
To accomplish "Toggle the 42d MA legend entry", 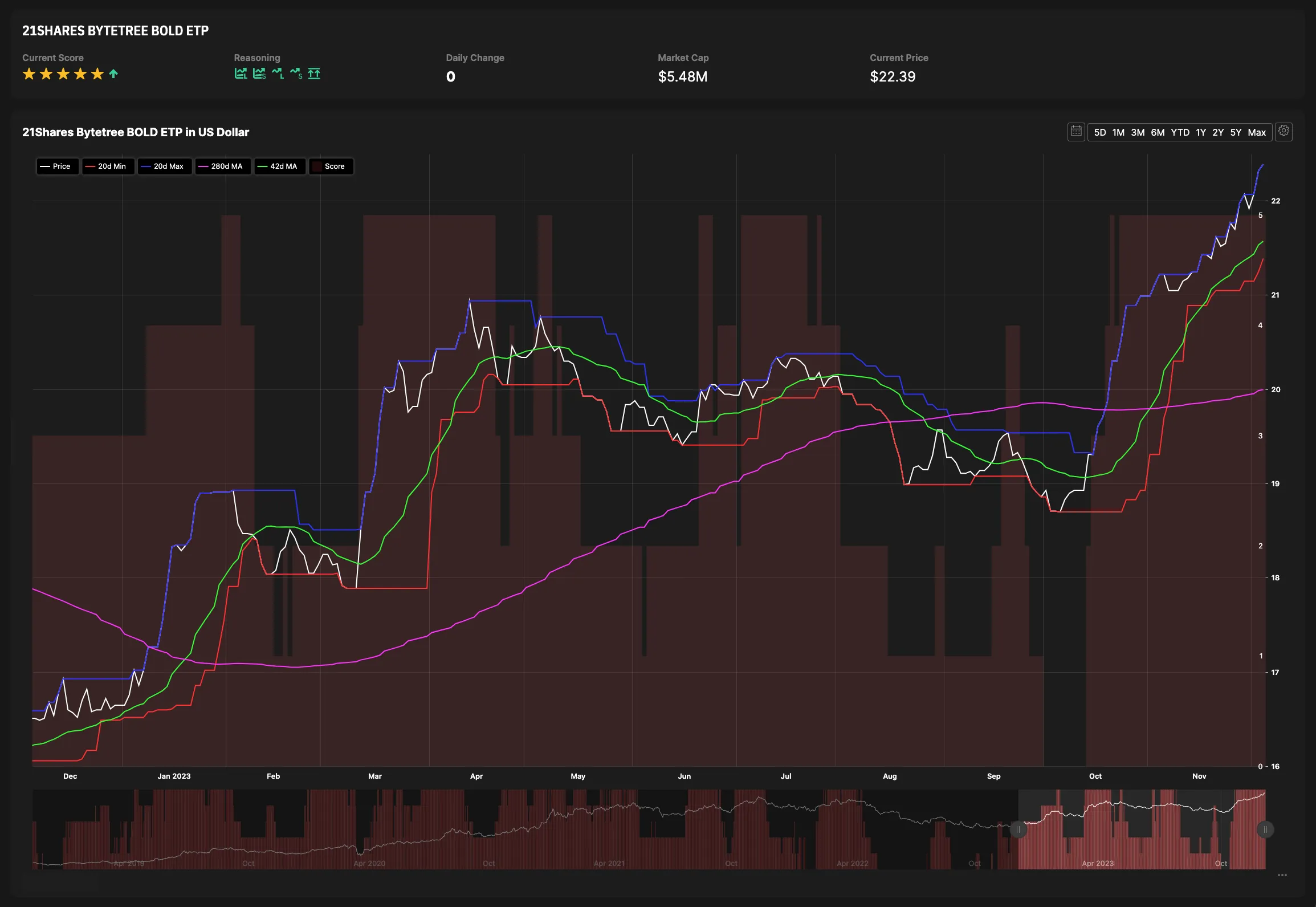I will coord(280,166).
